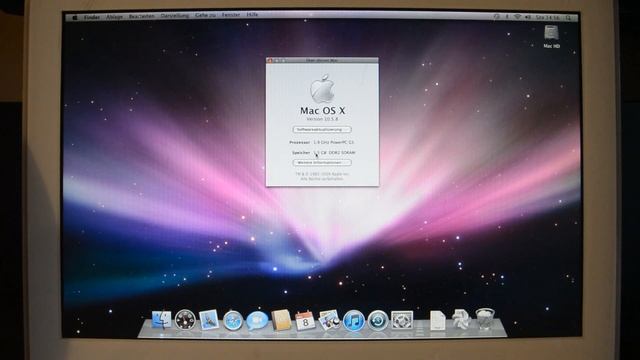The width and height of the screenshot is (640, 360).
Task: Open Dashboard from the Dock
Action: [x=185, y=320]
